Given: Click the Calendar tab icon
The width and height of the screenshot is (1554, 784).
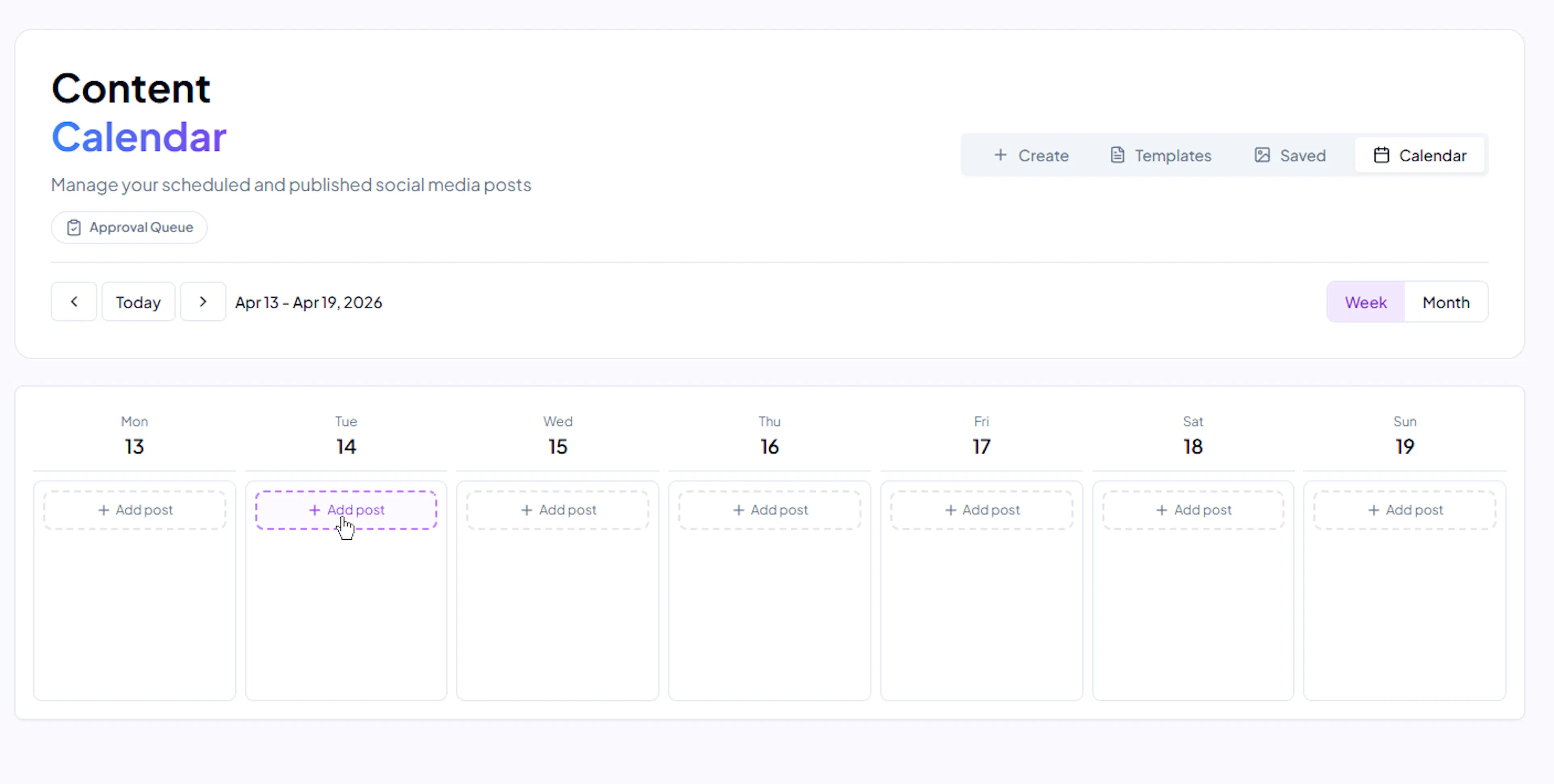Looking at the screenshot, I should (1382, 155).
